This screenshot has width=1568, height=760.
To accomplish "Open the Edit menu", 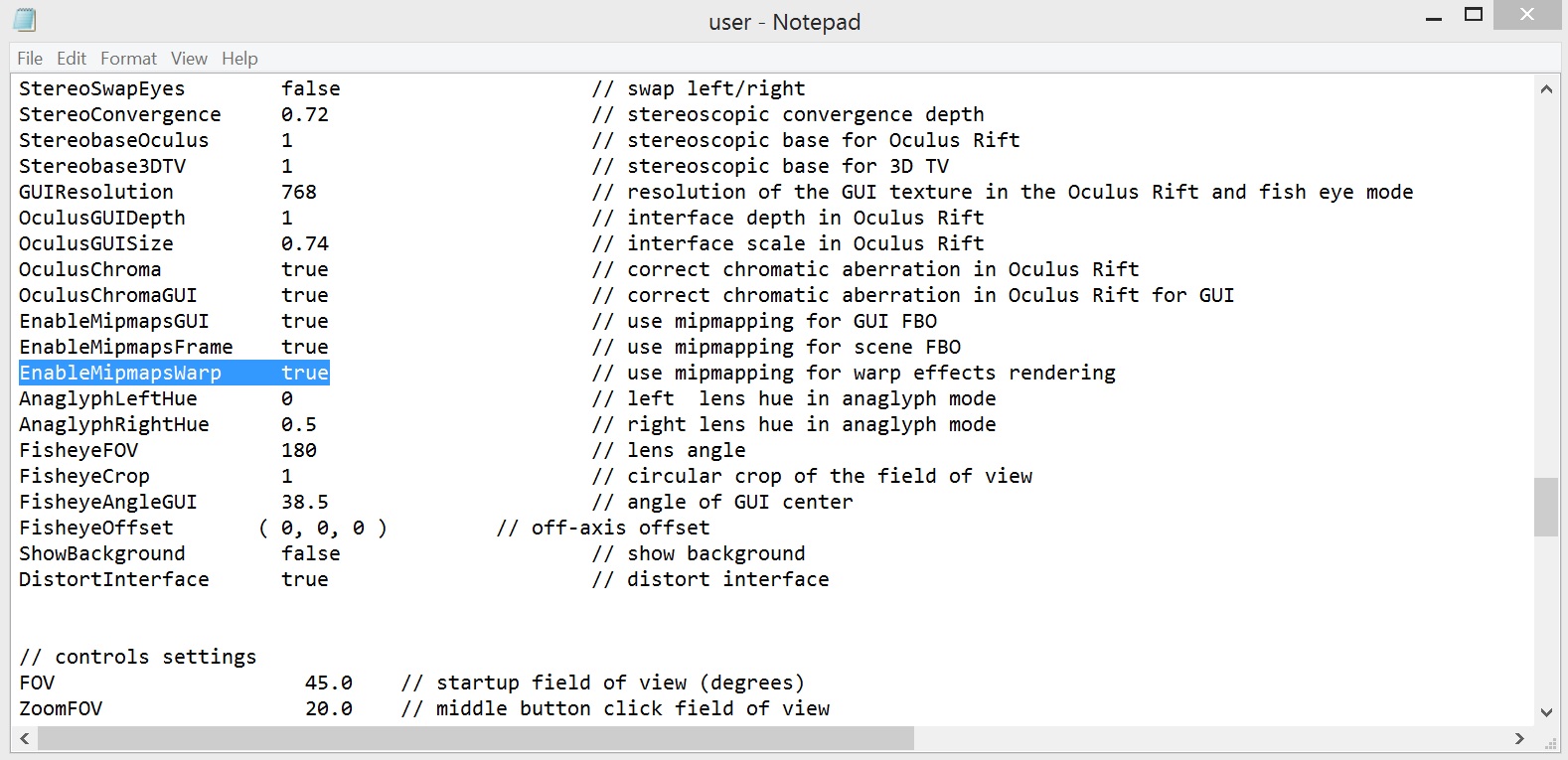I will (71, 59).
